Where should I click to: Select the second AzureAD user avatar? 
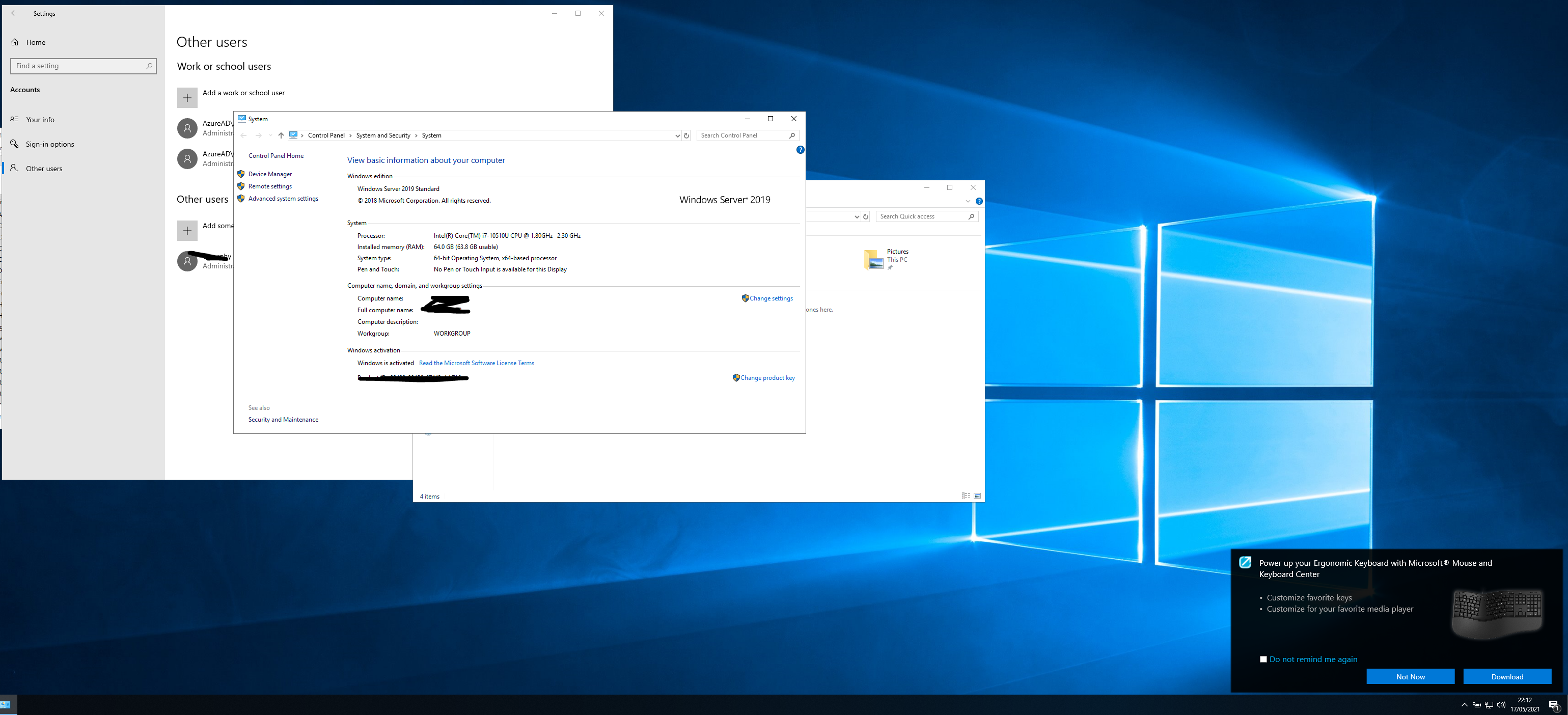tap(187, 158)
